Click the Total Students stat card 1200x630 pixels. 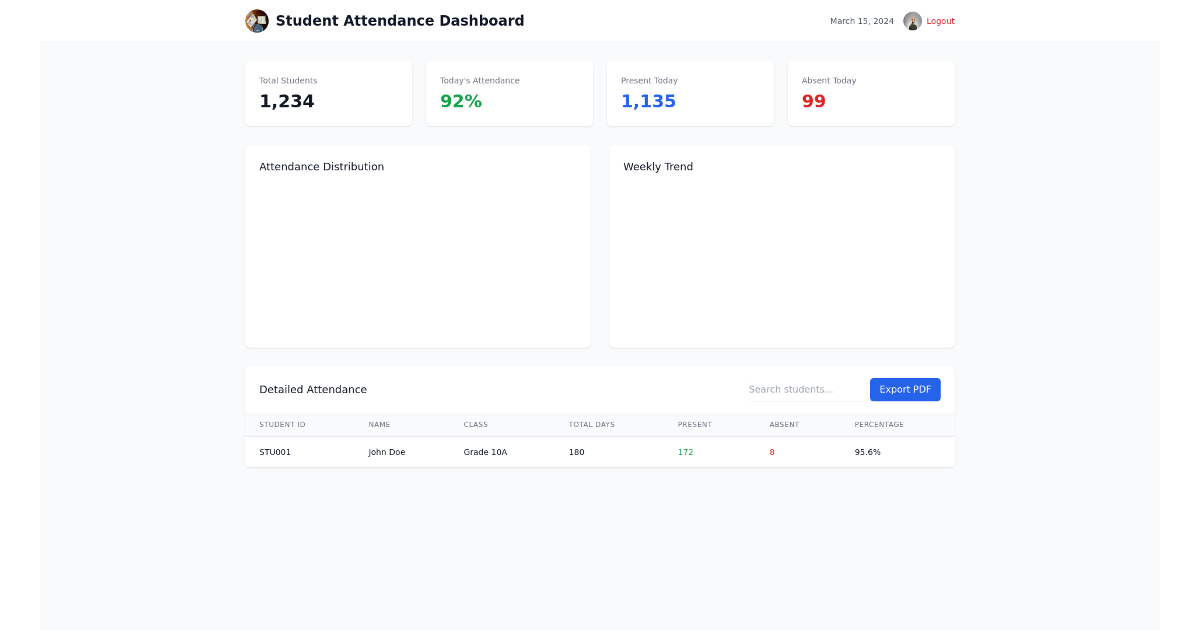tap(328, 93)
